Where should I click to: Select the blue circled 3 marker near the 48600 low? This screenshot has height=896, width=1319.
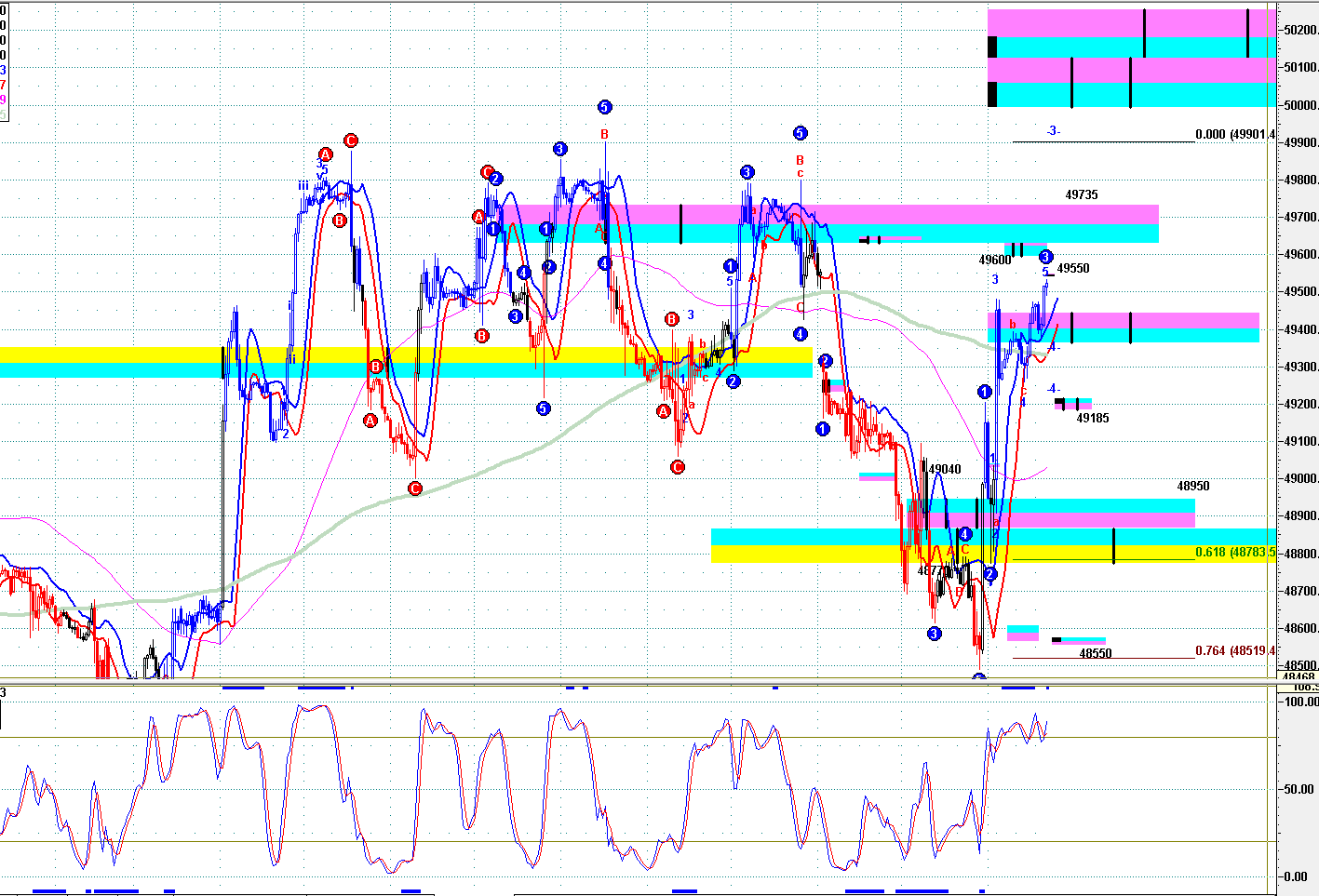(x=934, y=634)
